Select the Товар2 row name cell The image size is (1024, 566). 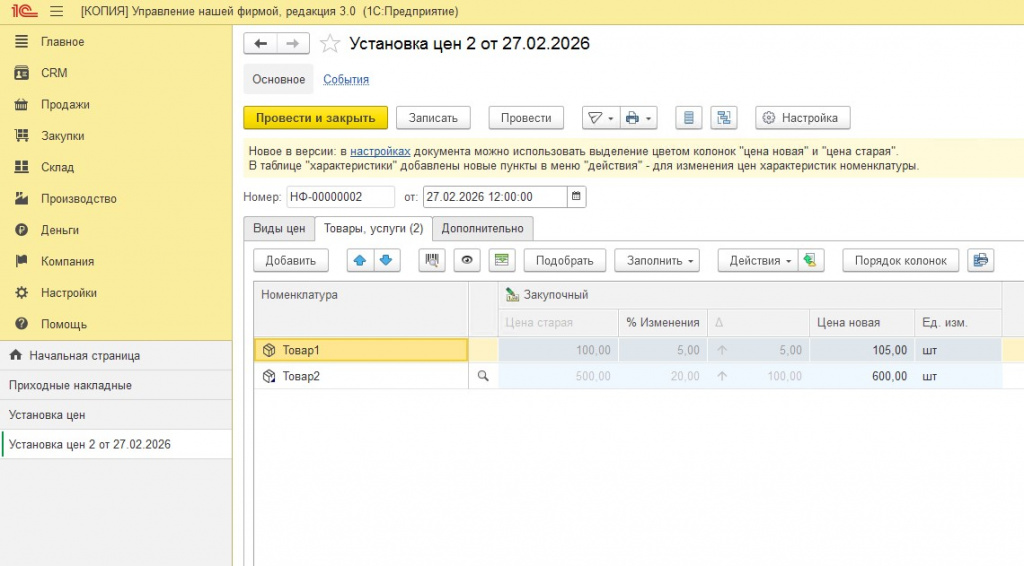(360, 377)
